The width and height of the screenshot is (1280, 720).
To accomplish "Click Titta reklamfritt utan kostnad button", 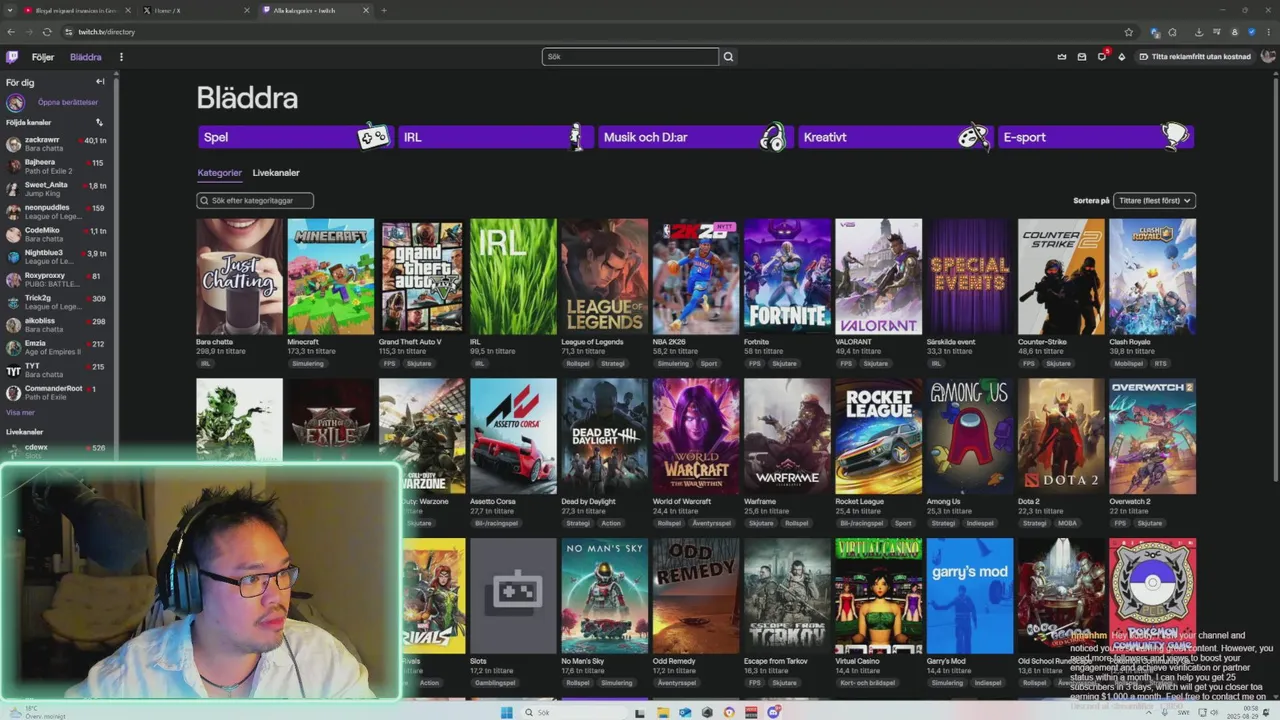I will [x=1194, y=57].
